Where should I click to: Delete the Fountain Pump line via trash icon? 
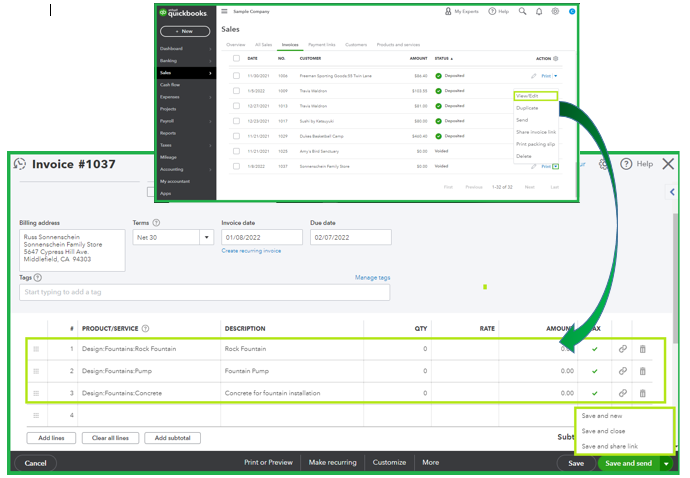click(642, 371)
